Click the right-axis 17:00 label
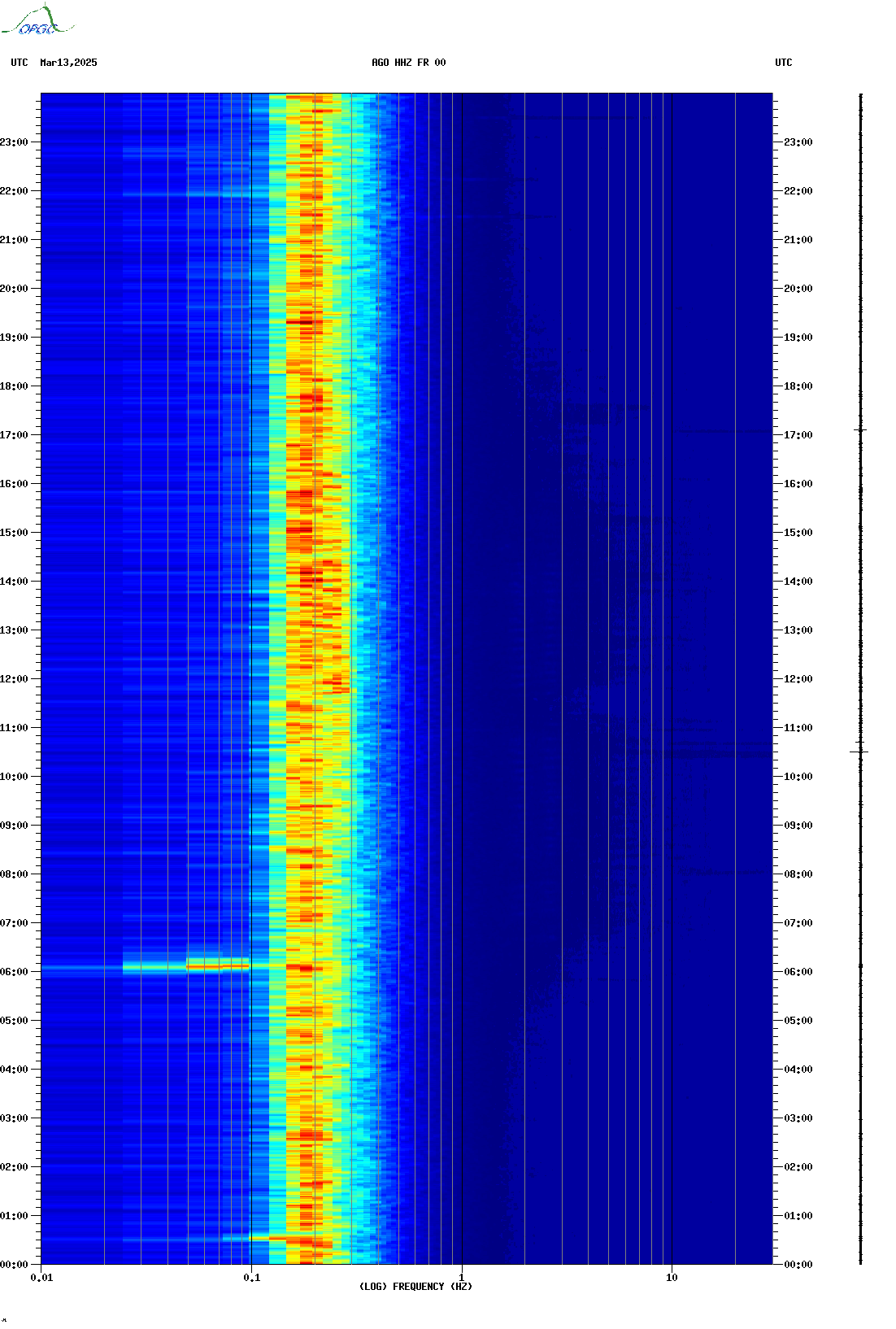 pos(798,435)
